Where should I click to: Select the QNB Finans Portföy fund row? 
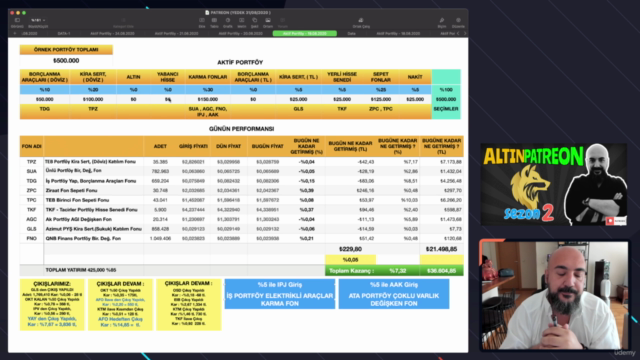(x=241, y=238)
